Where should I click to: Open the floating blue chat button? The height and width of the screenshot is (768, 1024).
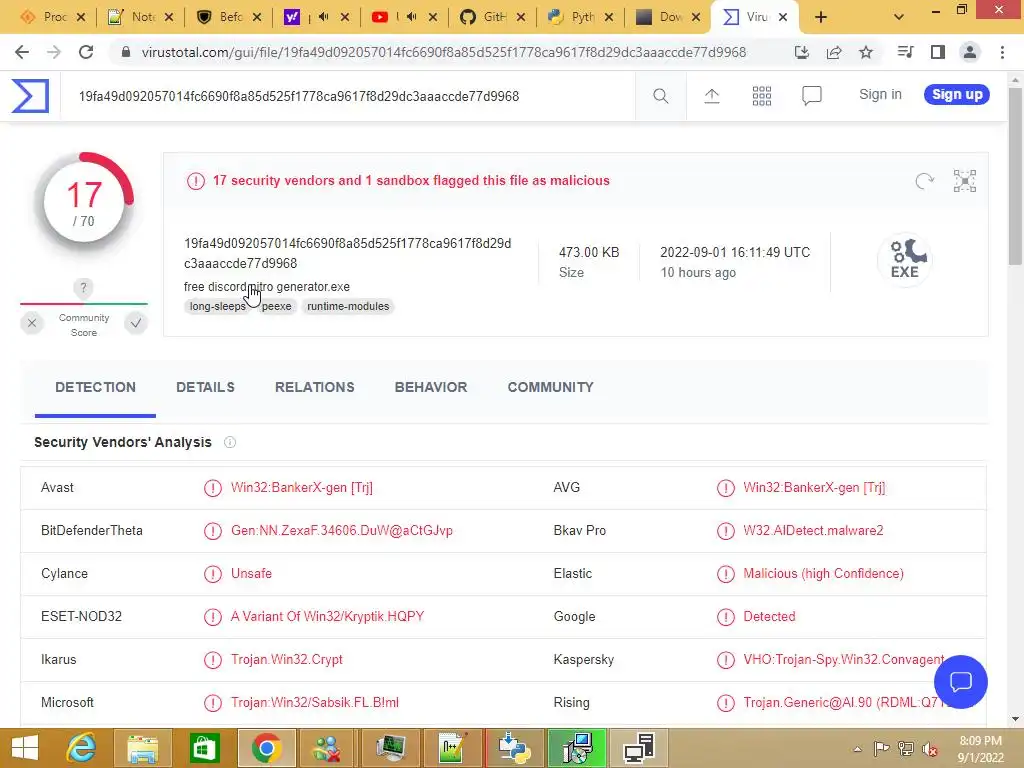(961, 682)
